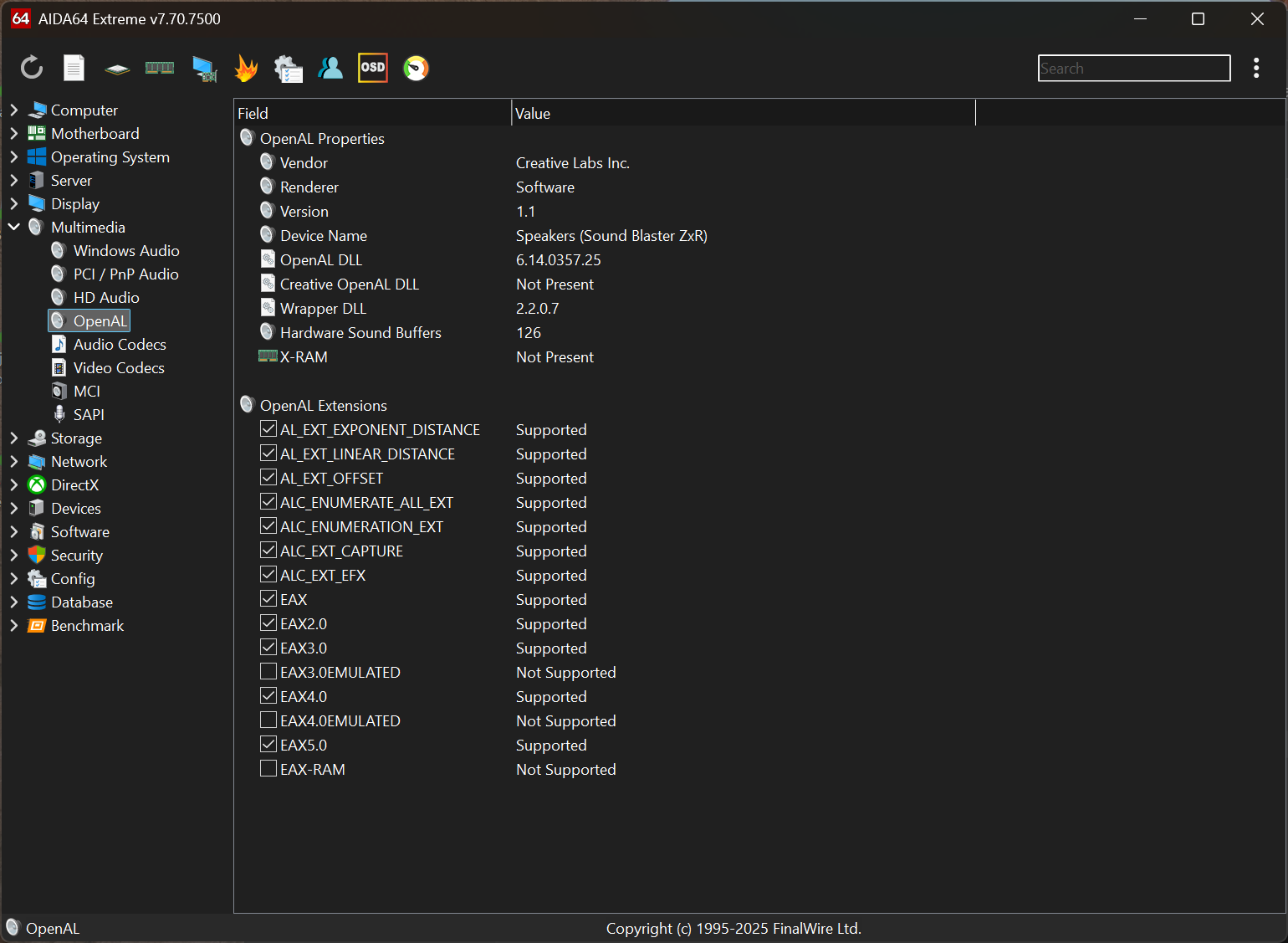Click the Value column header
1288x943 pixels.
(744, 113)
